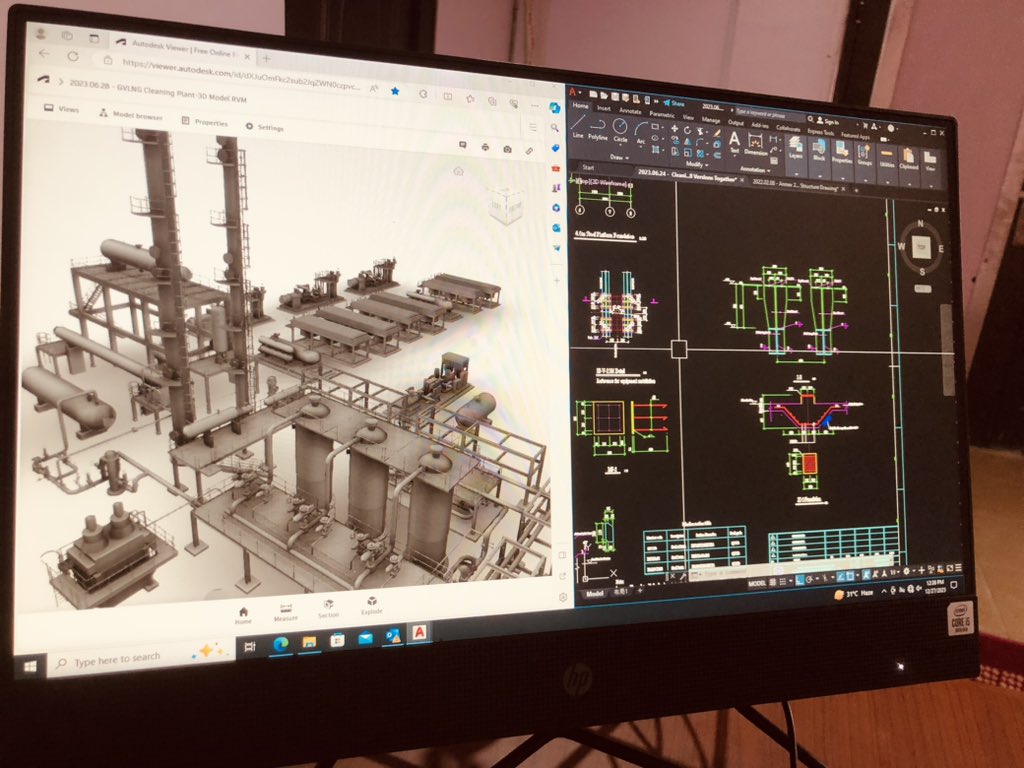Viewport: 1024px width, 768px height.
Task: Select the Line tool in AutoCAD
Action: point(577,126)
